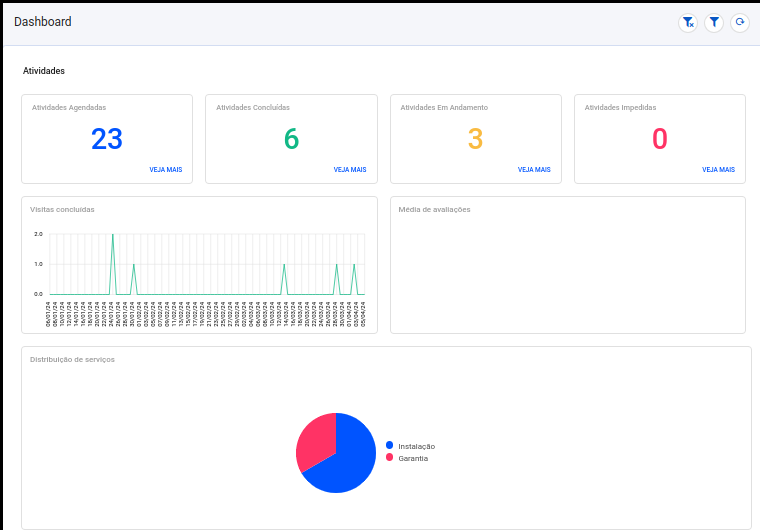Open VEJA MAIS for Atividades Impedidas

click(718, 170)
